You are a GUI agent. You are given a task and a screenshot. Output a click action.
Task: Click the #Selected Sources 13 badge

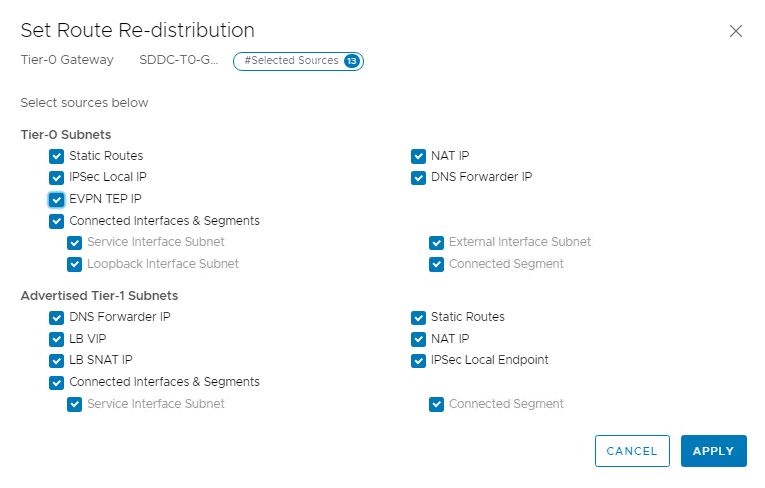click(298, 61)
